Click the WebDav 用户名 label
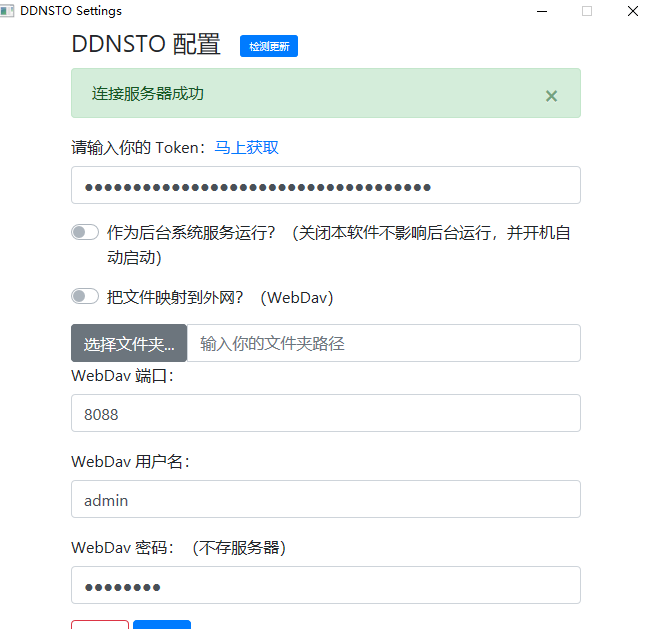652x629 pixels. coord(130,462)
